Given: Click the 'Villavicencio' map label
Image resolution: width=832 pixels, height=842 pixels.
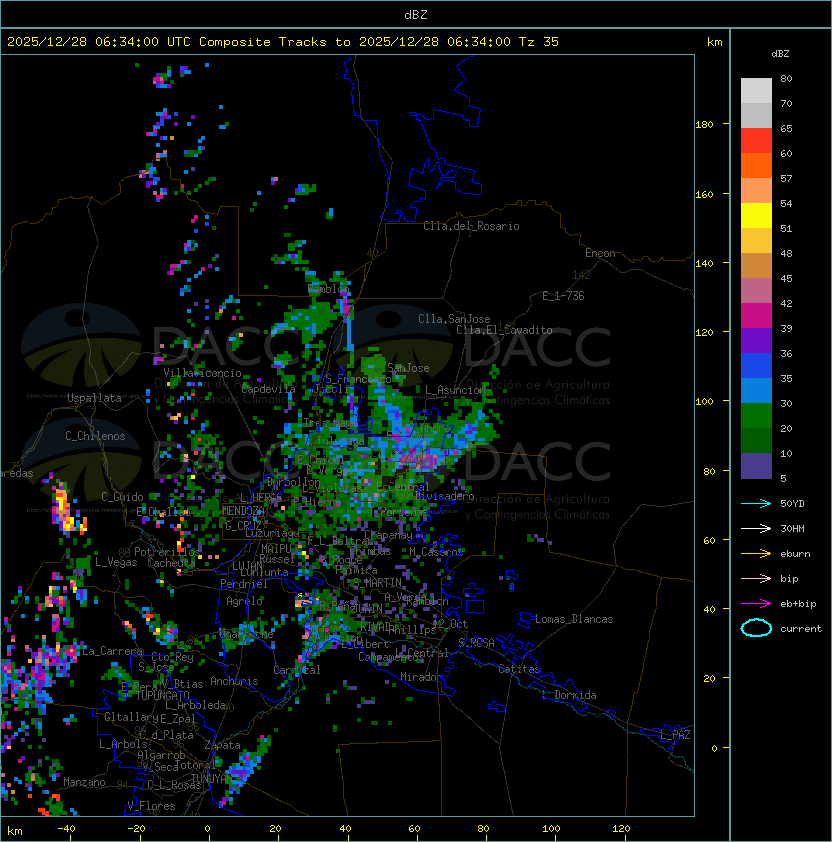Looking at the screenshot, I should point(202,373).
